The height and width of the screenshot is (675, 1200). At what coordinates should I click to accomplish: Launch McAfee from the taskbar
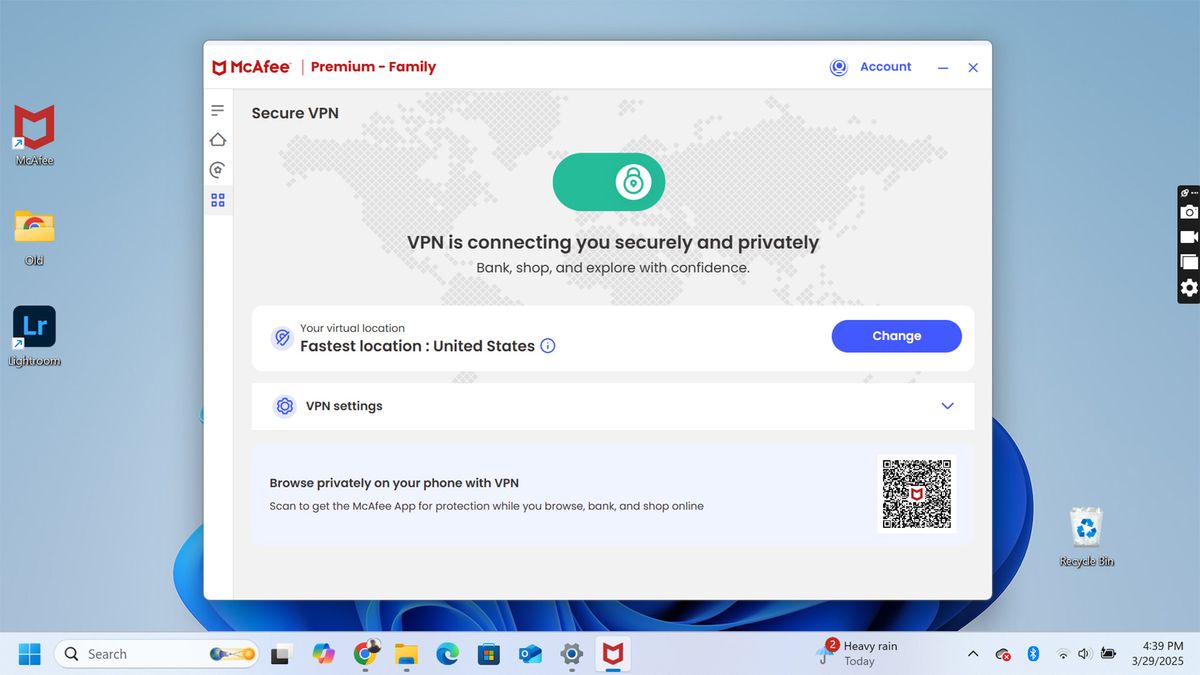(x=612, y=653)
